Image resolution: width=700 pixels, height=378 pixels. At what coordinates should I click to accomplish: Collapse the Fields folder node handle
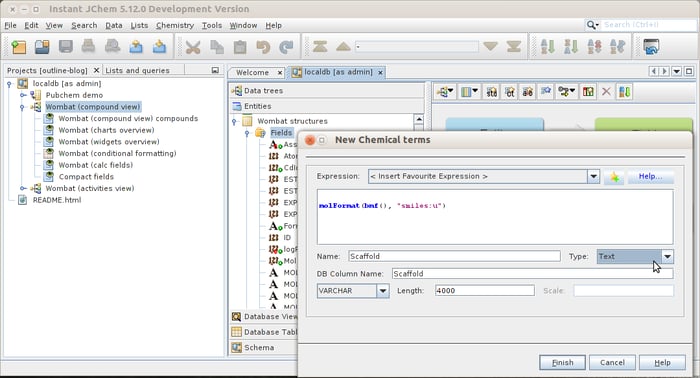[247, 133]
